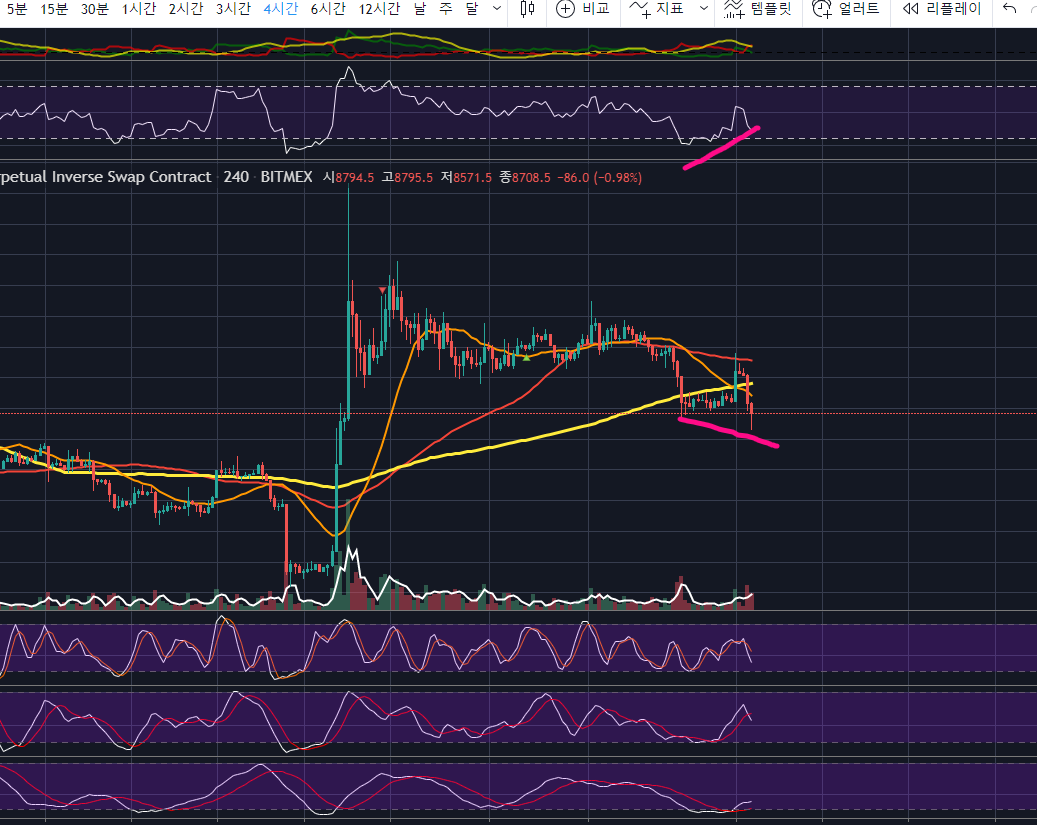
Task: Select the 5분 timeframe
Action: [x=16, y=9]
